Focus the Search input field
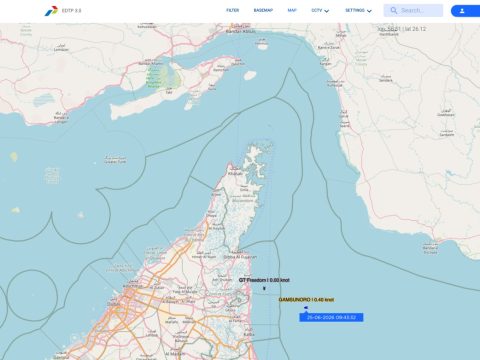480x360 pixels. pos(413,10)
